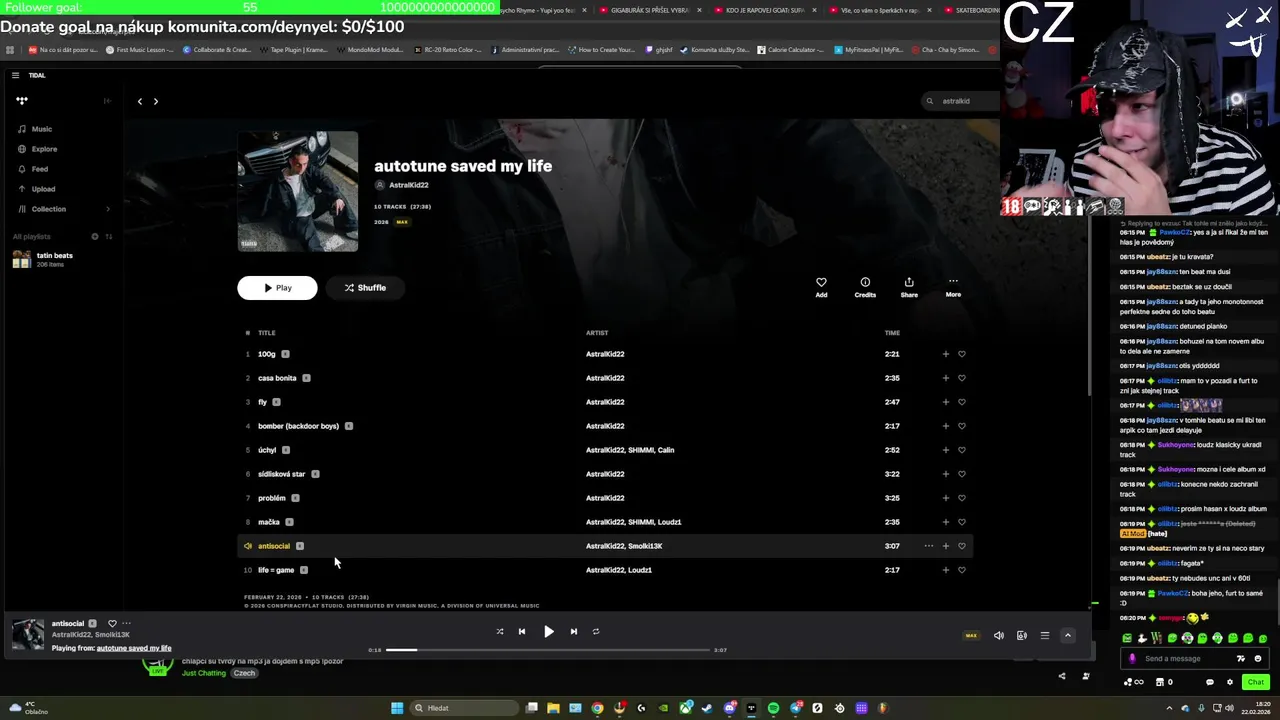The width and height of the screenshot is (1280, 720).
Task: Open the TIDAL hamburger menu
Action: [15, 75]
